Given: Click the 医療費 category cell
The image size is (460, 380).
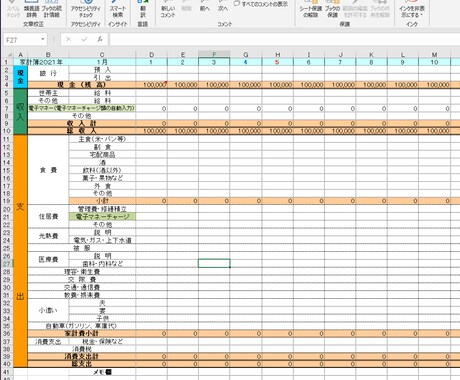Looking at the screenshot, I should 48,260.
